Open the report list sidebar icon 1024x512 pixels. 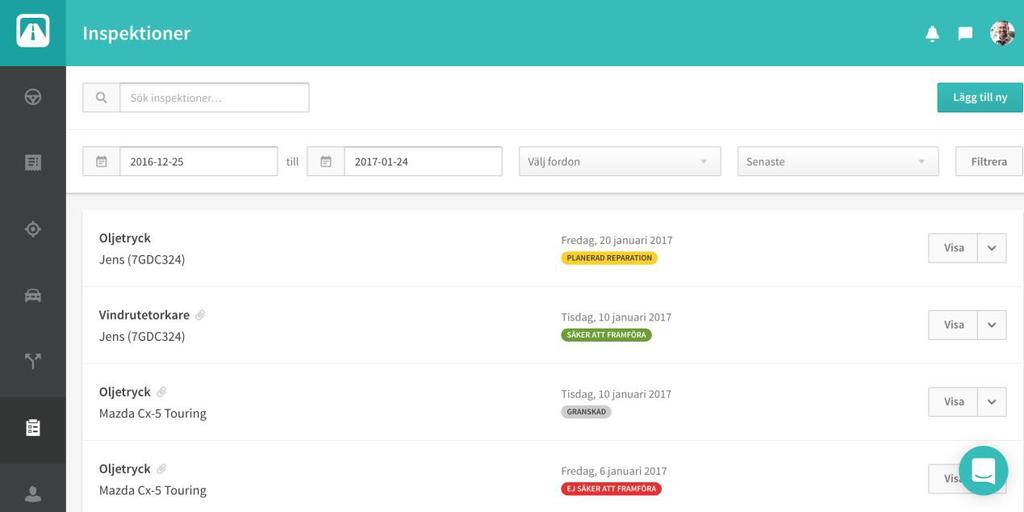coord(33,163)
